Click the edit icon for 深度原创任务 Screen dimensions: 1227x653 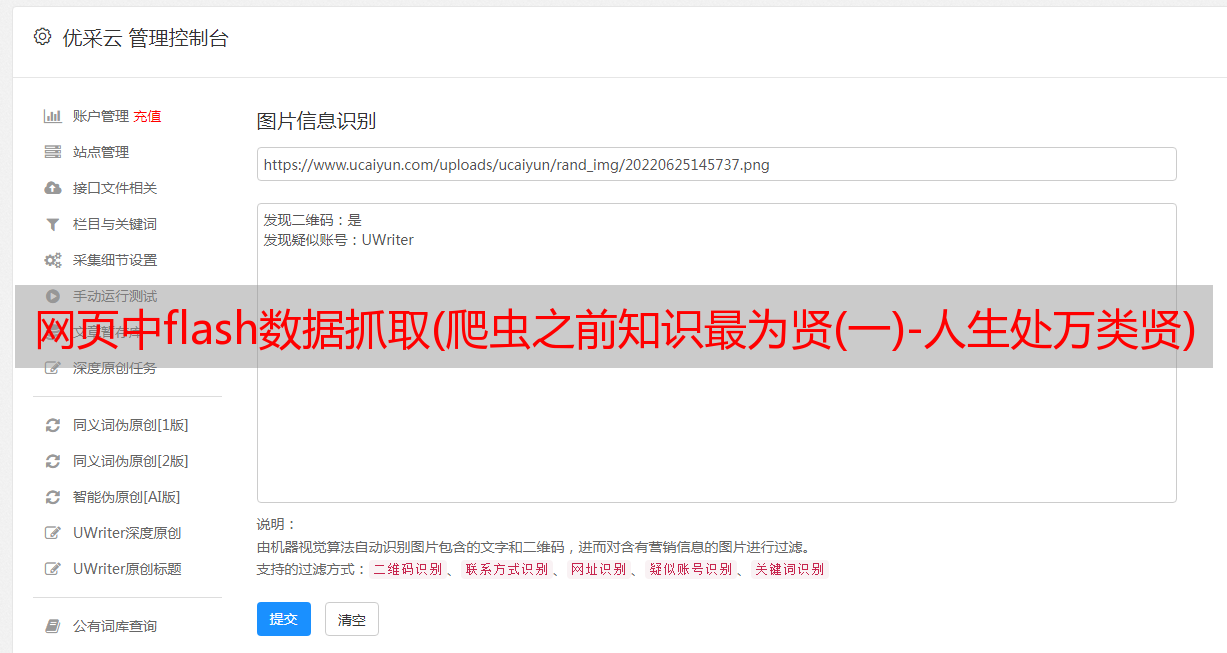(x=53, y=368)
